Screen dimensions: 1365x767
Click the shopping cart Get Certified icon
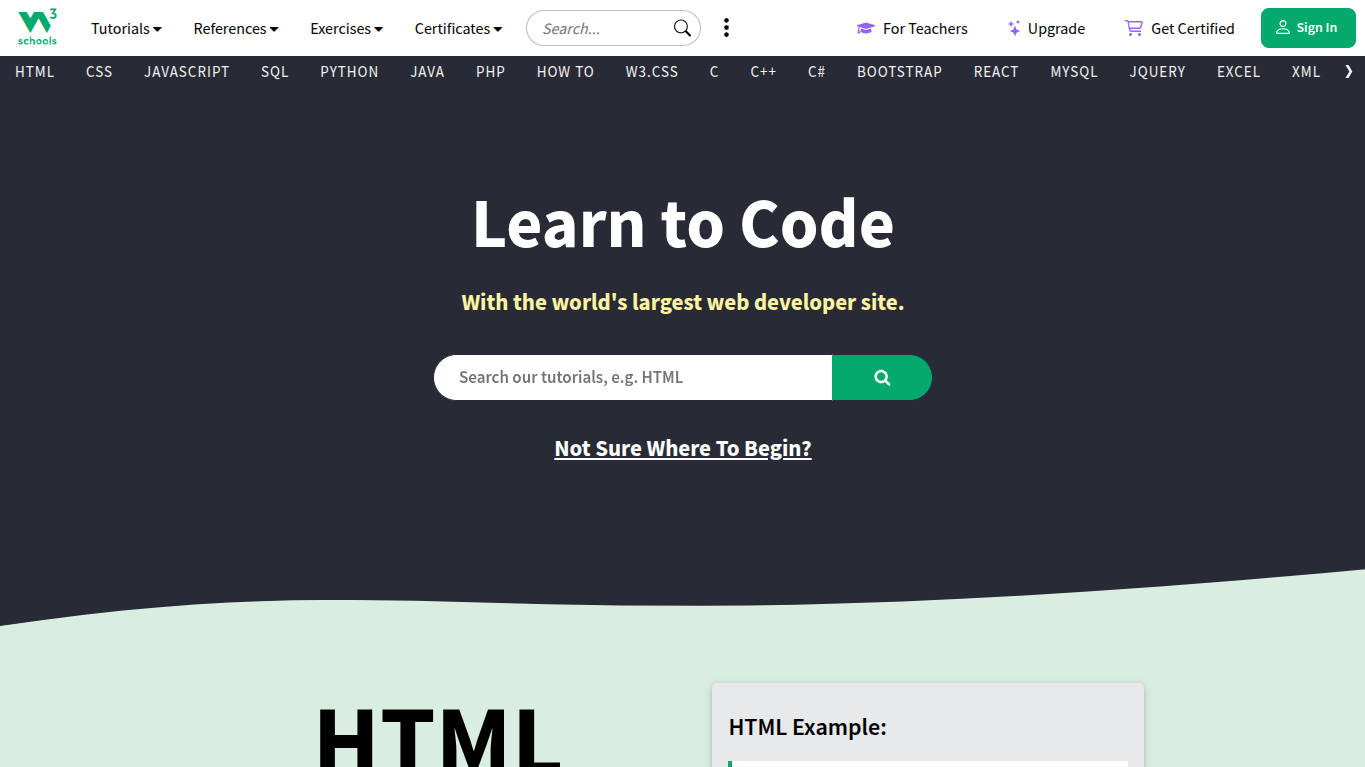click(1134, 28)
